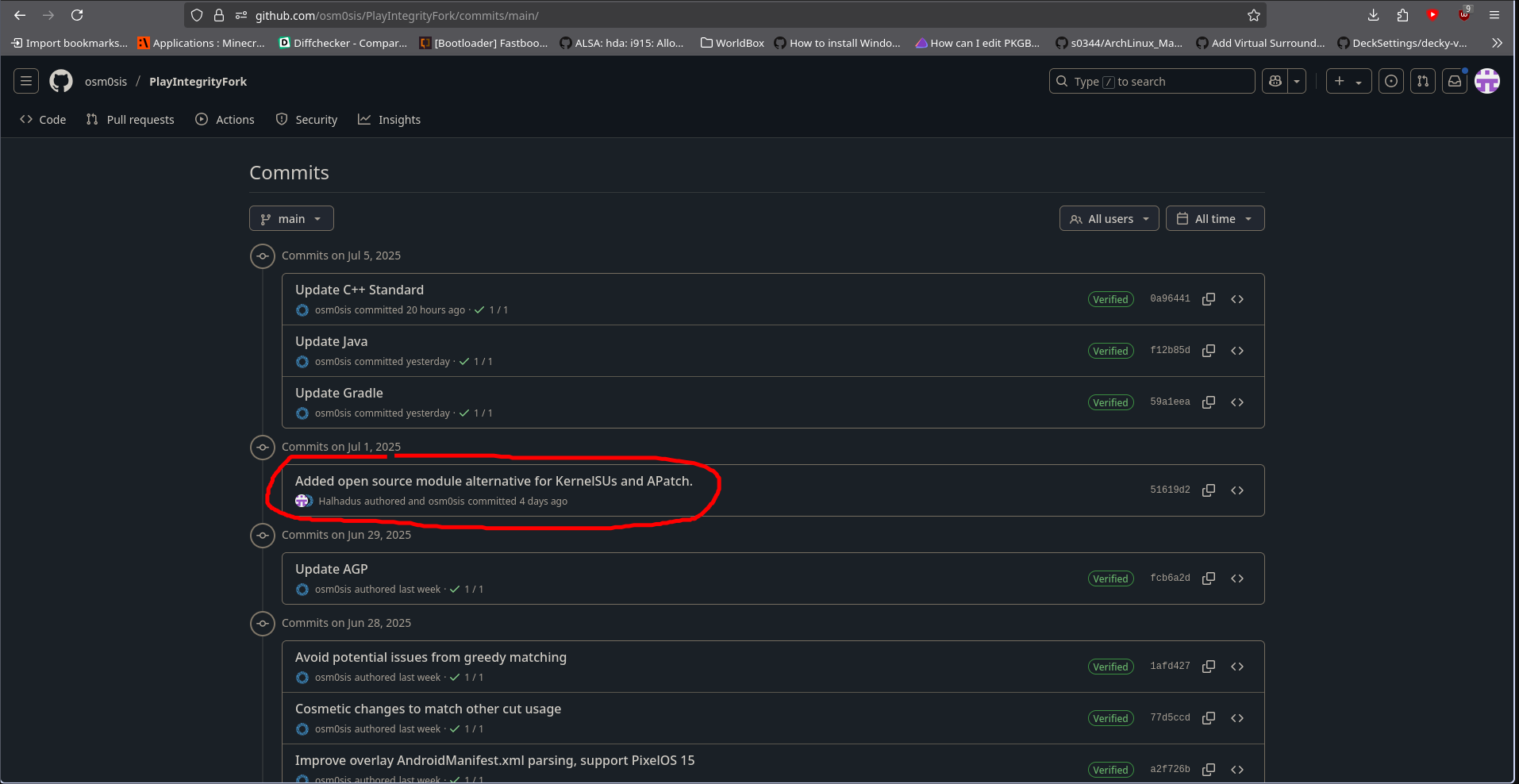Screen dimensions: 1519x784
Task: Copy full SHA for commit f12b85d
Action: pos(1209,351)
